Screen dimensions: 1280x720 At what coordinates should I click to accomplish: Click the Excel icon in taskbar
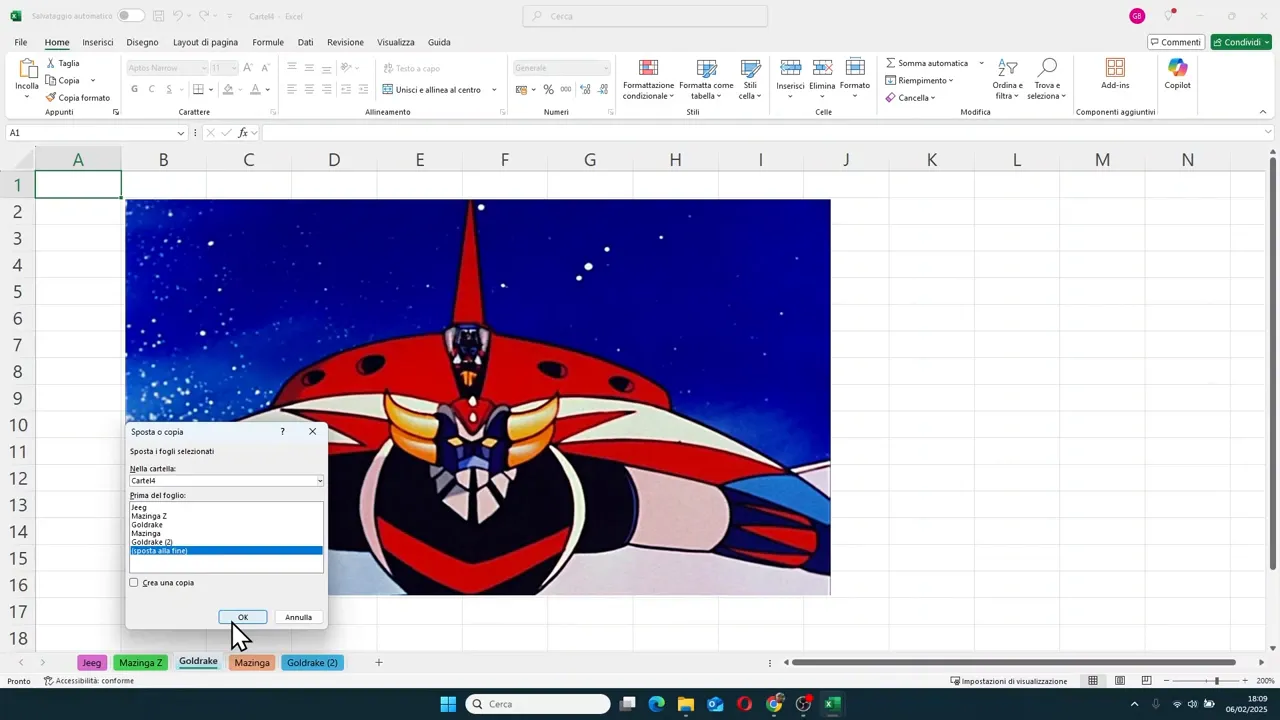(832, 704)
